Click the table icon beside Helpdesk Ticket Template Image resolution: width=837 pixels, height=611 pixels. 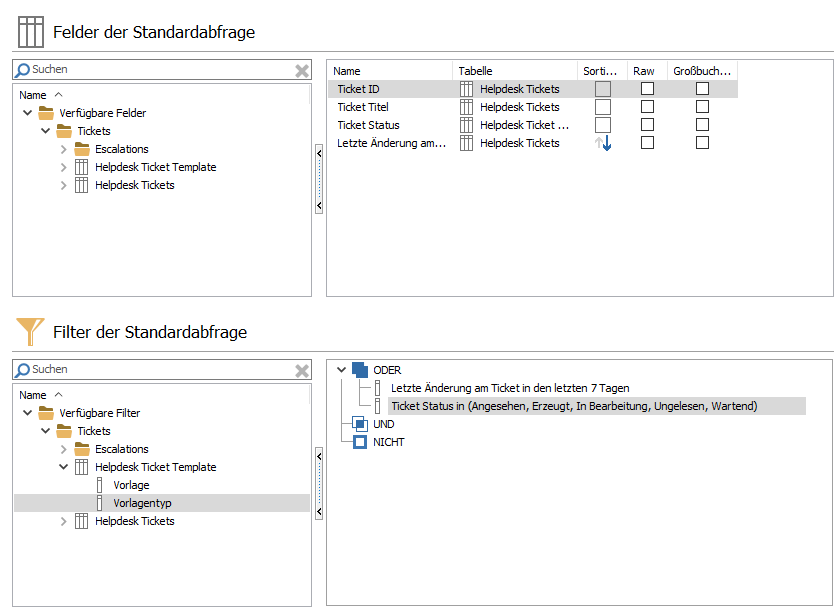81,167
